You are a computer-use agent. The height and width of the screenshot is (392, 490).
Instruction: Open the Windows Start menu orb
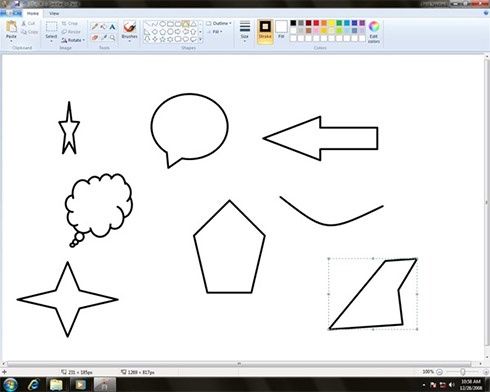(11, 384)
